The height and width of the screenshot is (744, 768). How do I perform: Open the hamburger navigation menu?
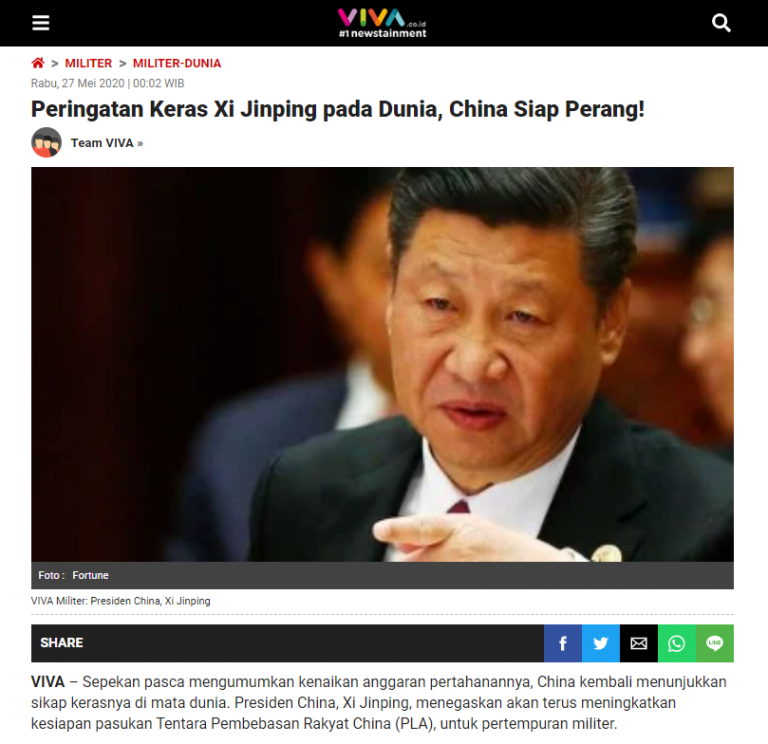41,23
